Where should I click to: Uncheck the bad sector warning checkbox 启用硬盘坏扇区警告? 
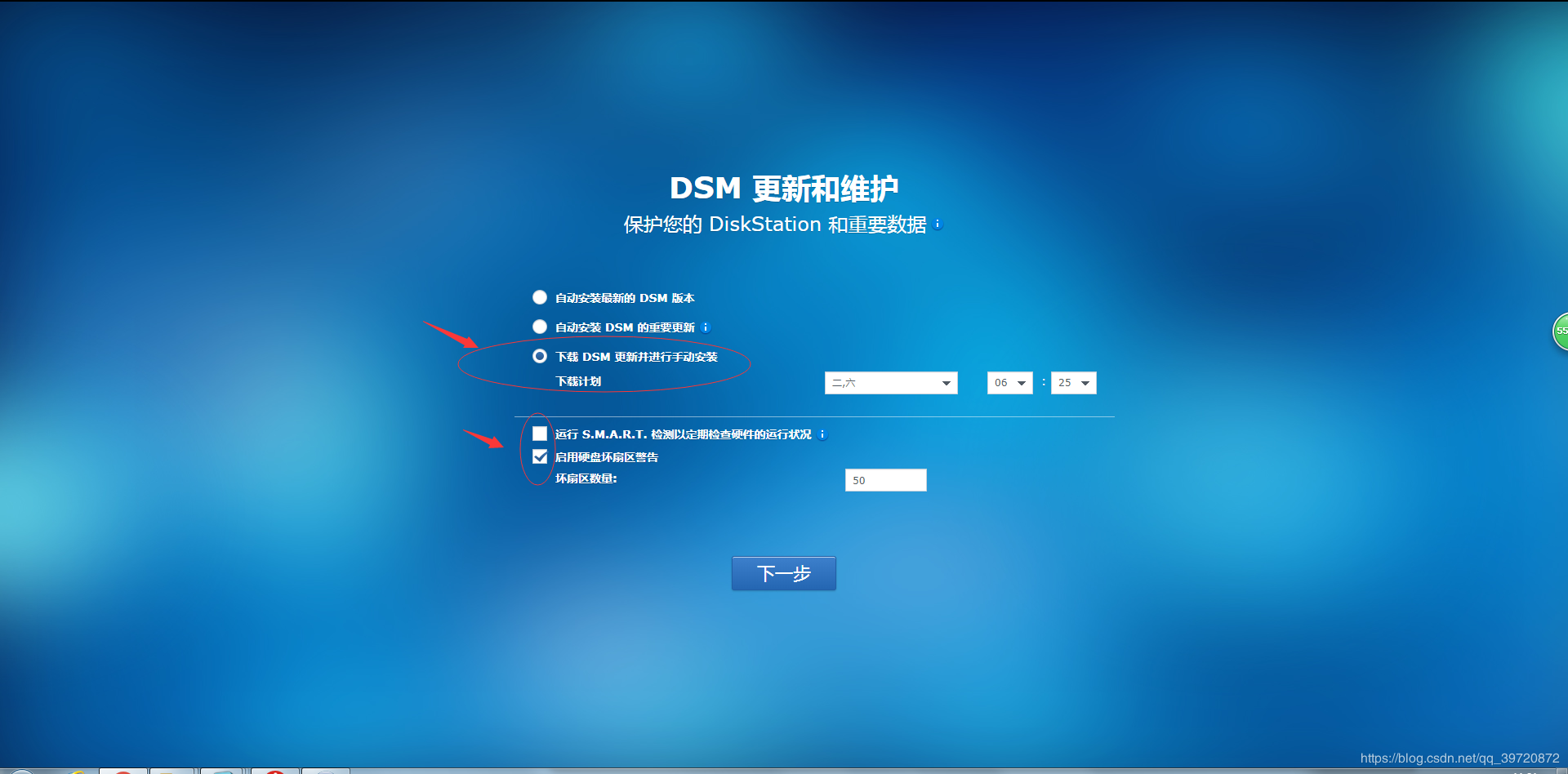coord(540,456)
